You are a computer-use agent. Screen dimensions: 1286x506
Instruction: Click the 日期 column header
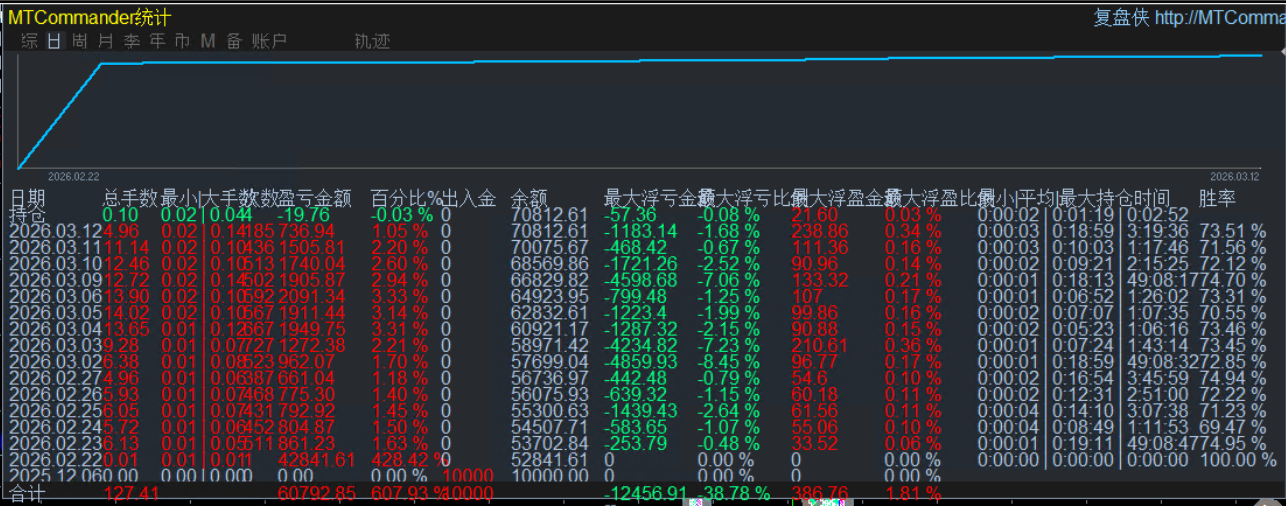pyautogui.click(x=28, y=198)
